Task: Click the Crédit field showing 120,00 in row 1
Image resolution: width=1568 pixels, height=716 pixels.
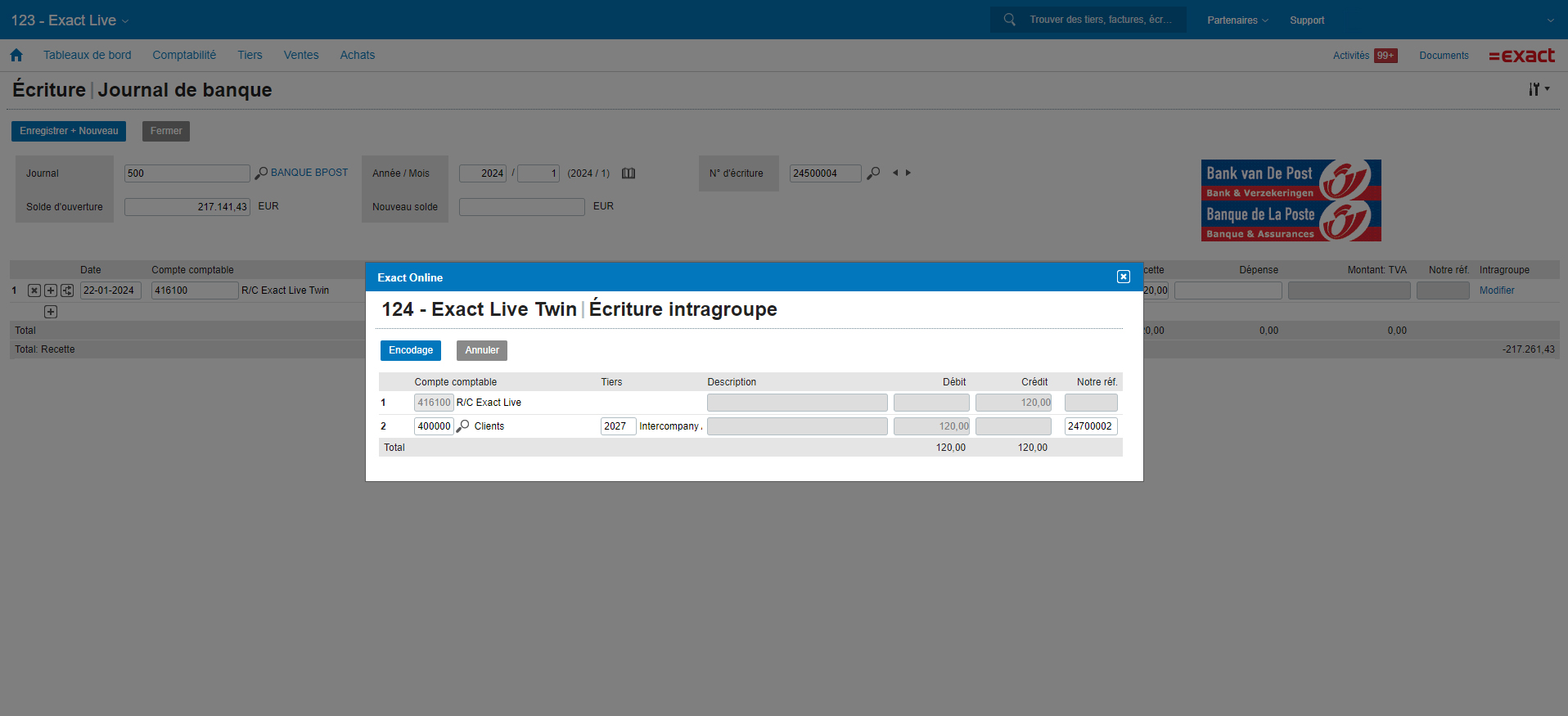Action: 1013,403
